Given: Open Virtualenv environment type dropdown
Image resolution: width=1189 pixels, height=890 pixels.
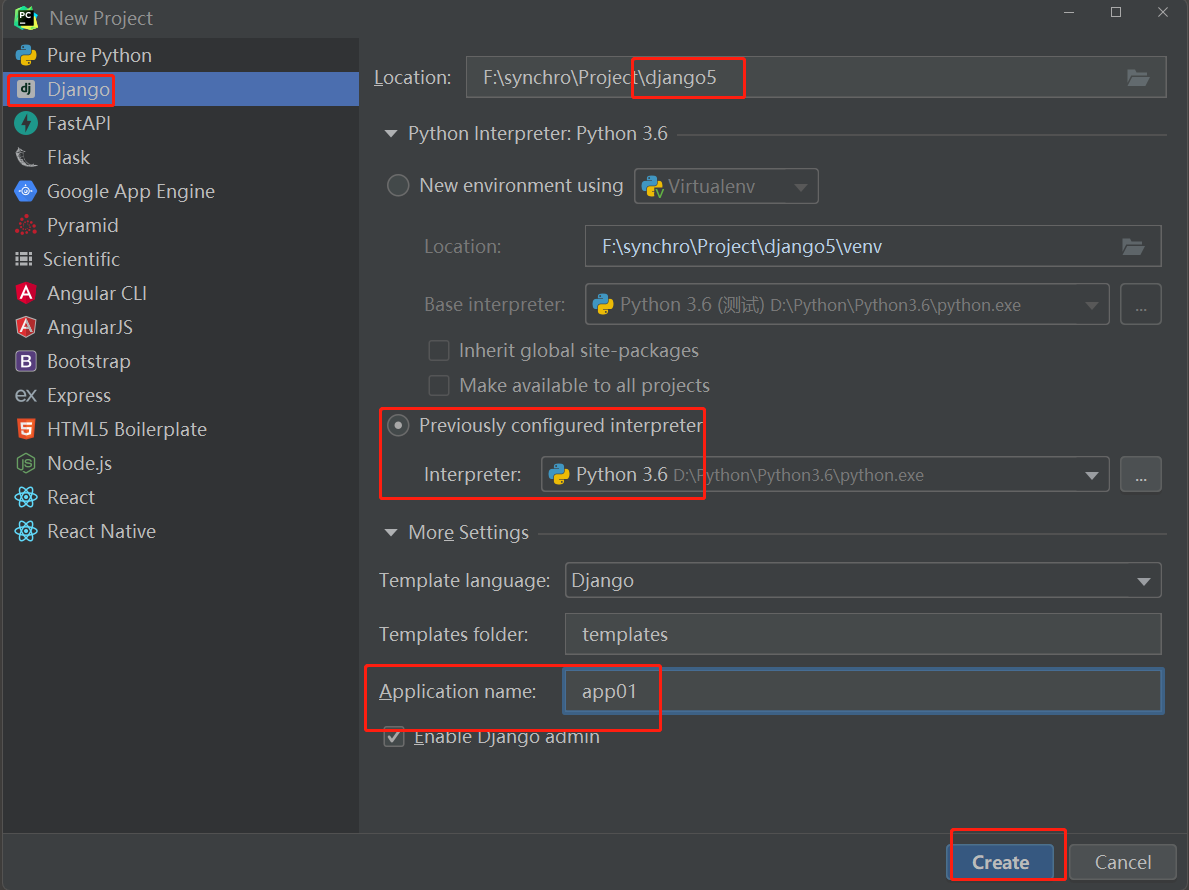Looking at the screenshot, I should point(726,186).
